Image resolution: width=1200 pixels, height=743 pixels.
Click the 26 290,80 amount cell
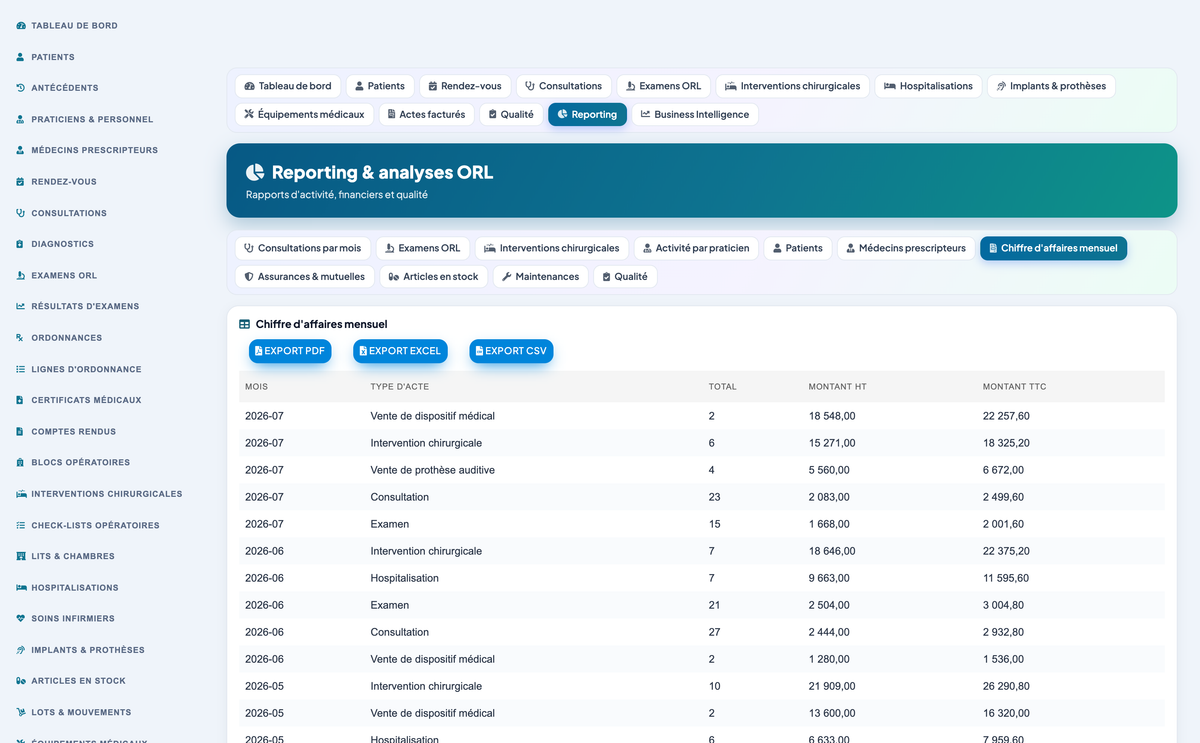(x=1006, y=686)
